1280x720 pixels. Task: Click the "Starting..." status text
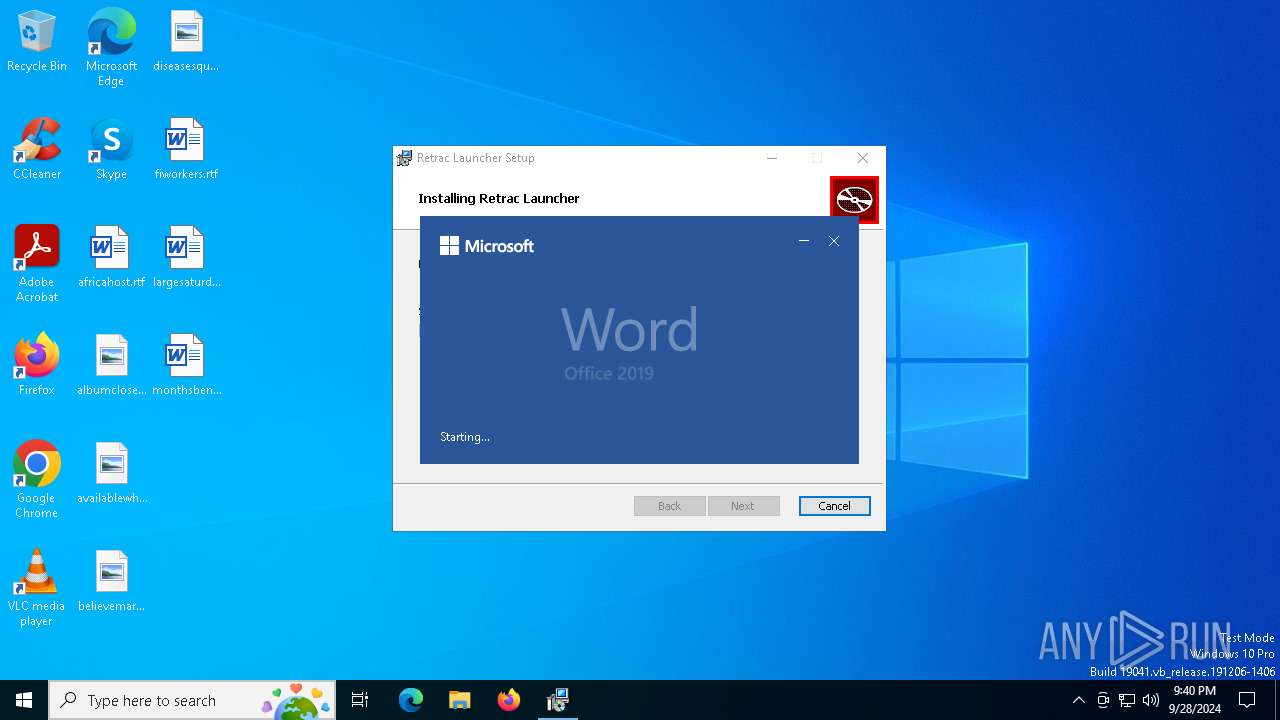pos(465,437)
